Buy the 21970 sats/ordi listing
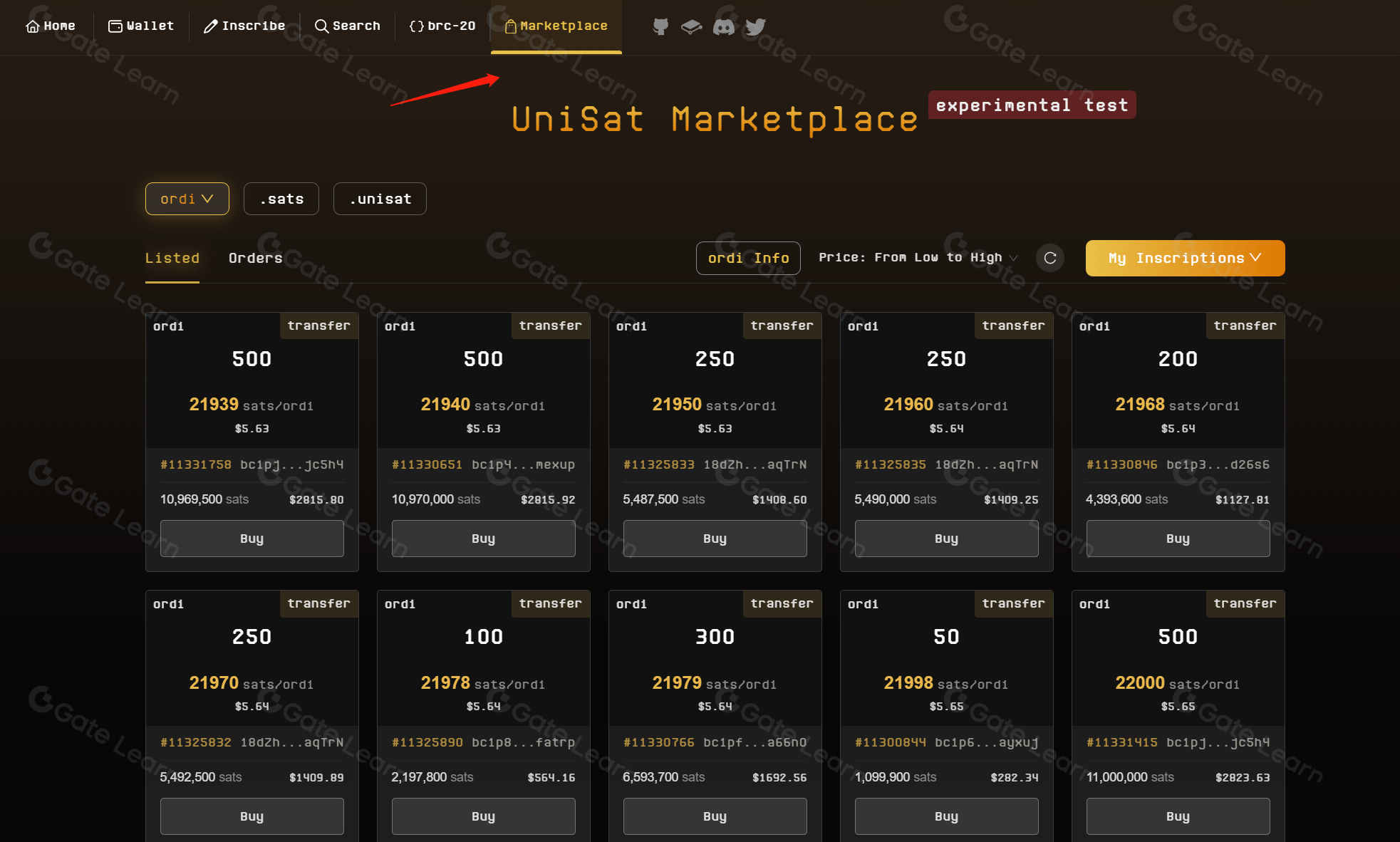This screenshot has height=842, width=1400. click(x=252, y=816)
